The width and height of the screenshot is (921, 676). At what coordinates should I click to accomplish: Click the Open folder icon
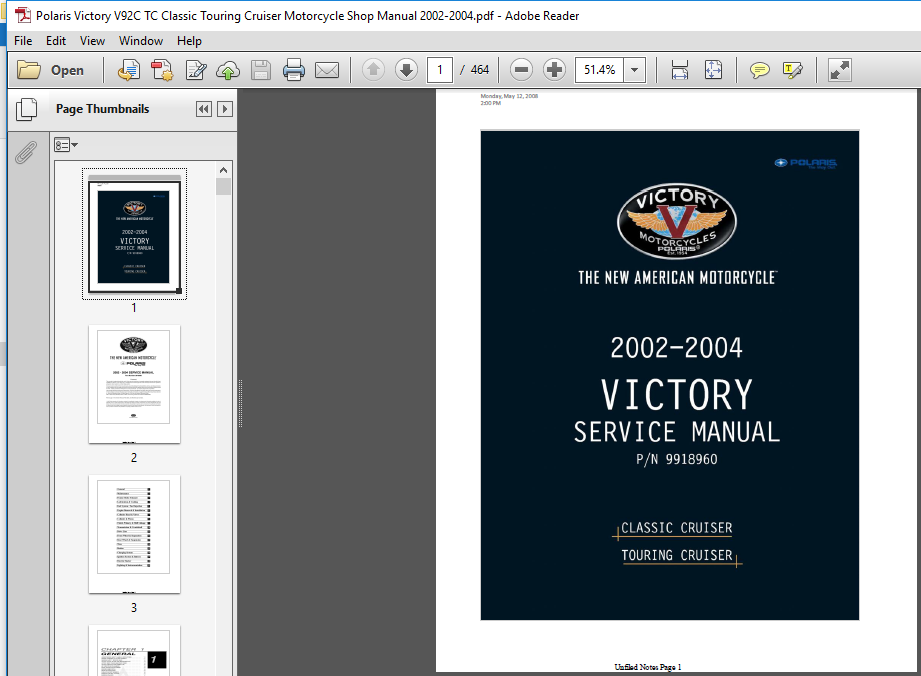point(28,70)
